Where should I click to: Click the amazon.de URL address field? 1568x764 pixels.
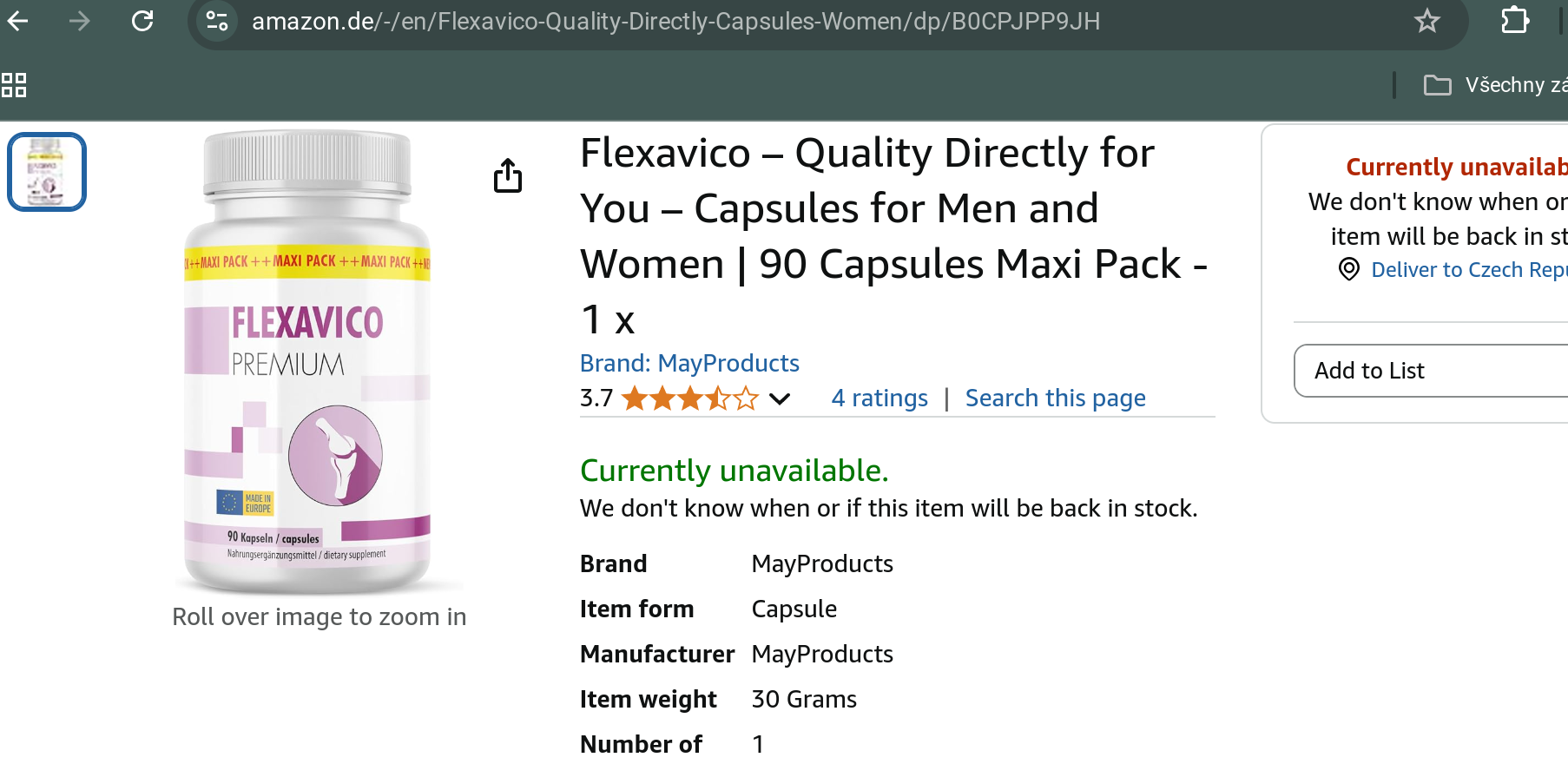coord(675,21)
